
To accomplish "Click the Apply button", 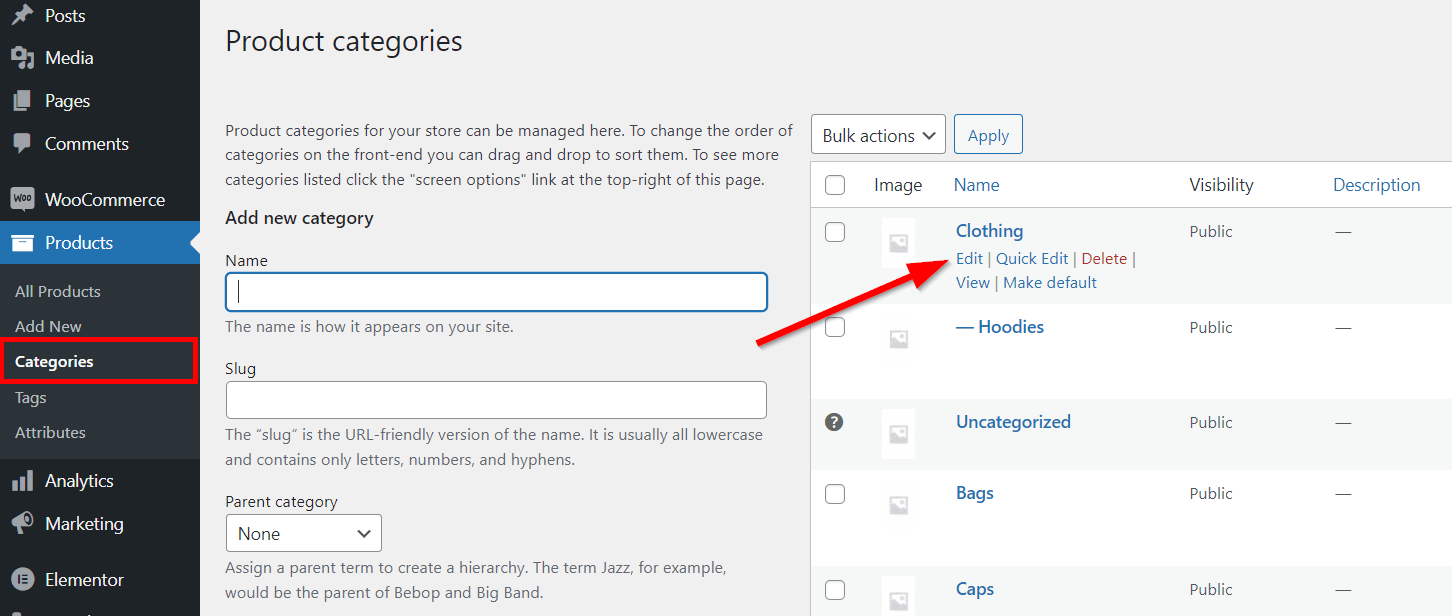I will click(x=988, y=134).
